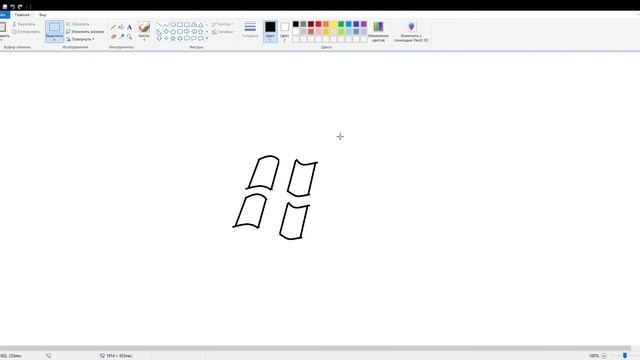Choose the four-point star shape
Screen dimensions: 640x360
(166, 38)
